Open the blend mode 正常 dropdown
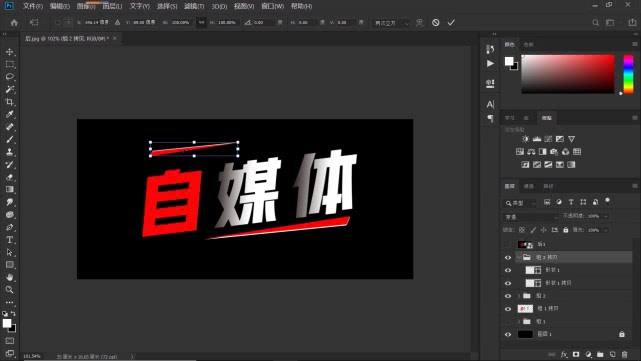641x361 pixels. pos(531,217)
